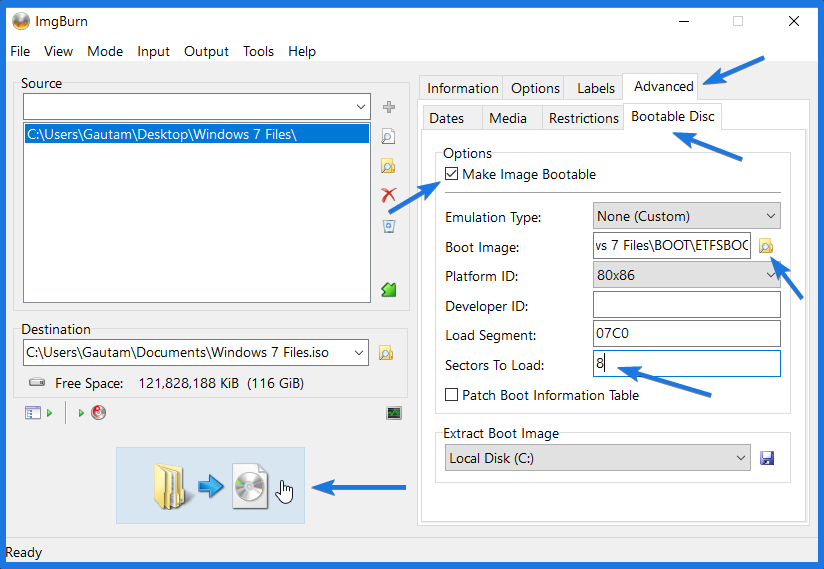Browse for a source folder
Viewport: 824px width, 569px height.
[388, 166]
